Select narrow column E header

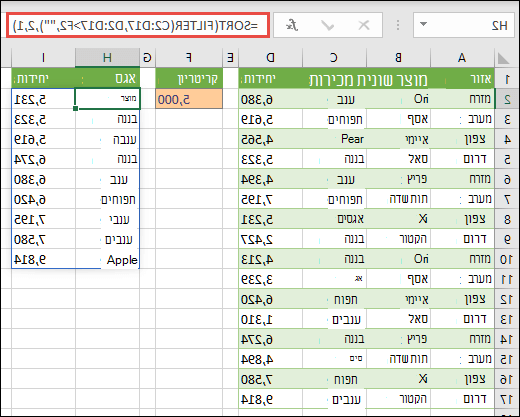pyautogui.click(x=231, y=58)
